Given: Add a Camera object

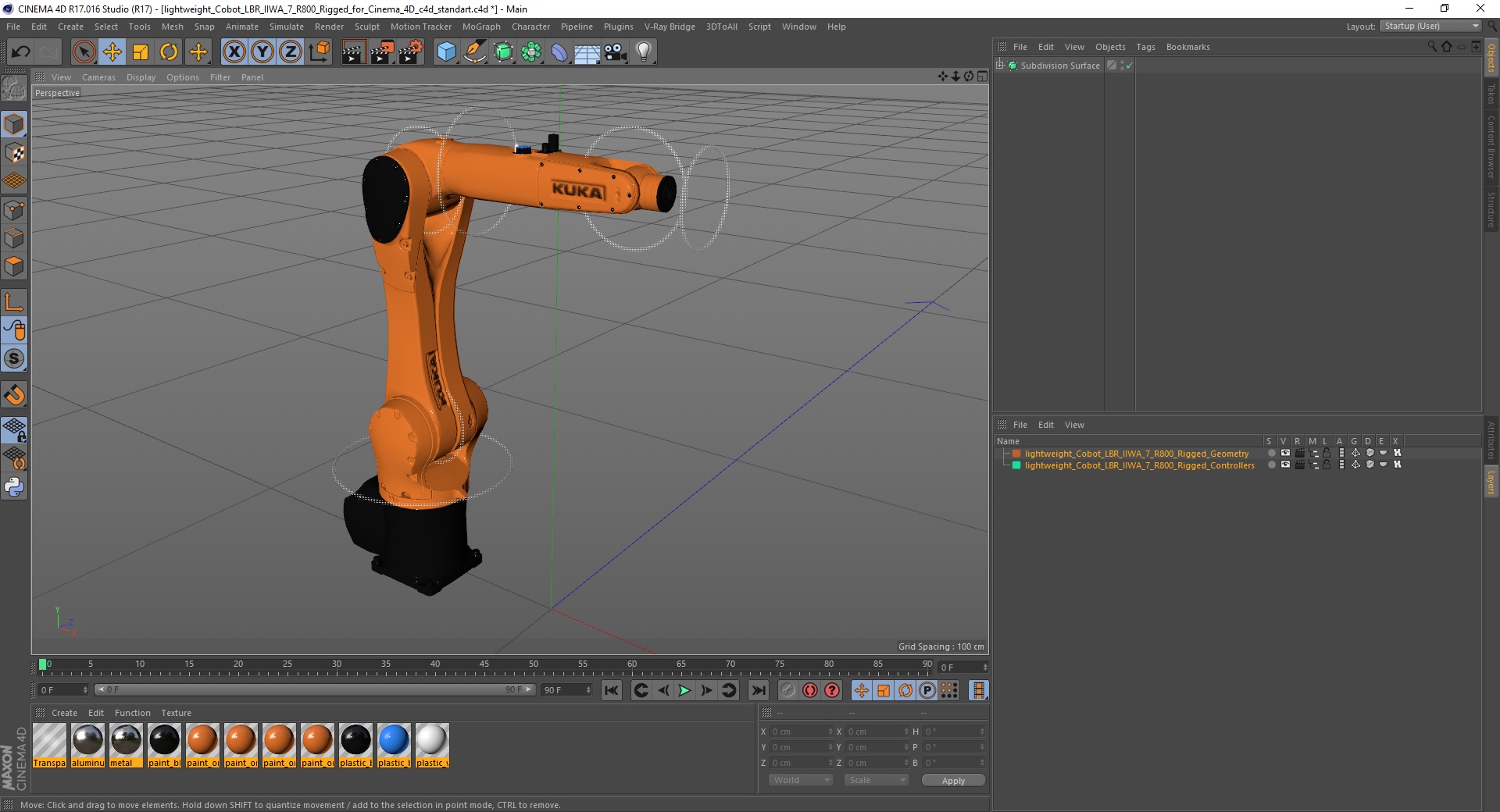Looking at the screenshot, I should point(616,52).
